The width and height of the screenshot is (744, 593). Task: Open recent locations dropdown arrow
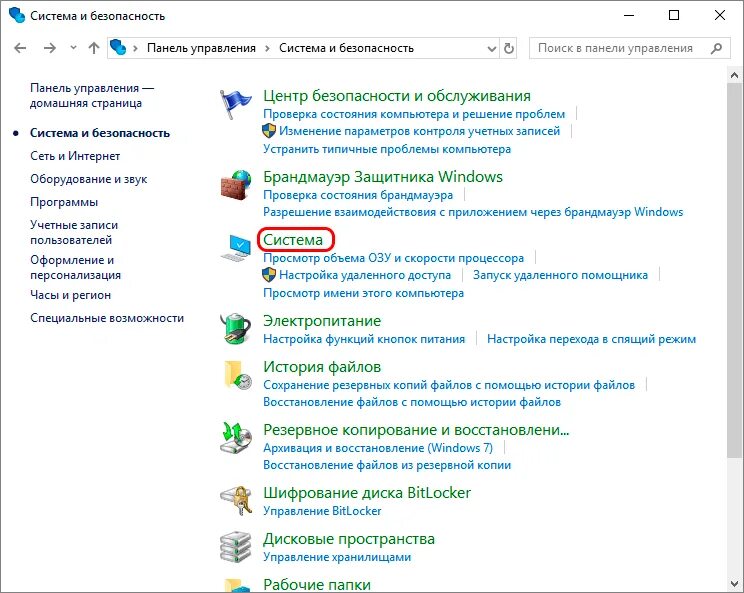click(73, 48)
